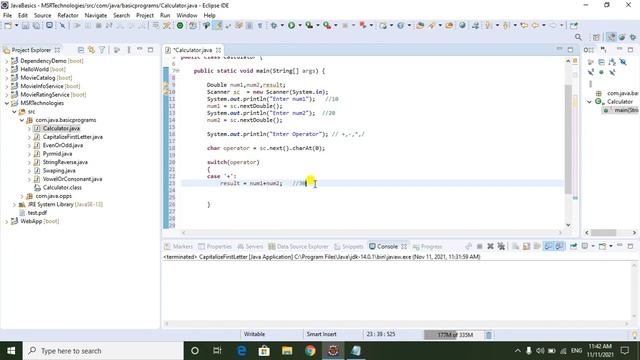Viewport: 640px width, 360px height.
Task: Click the Back navigation arrow in toolbar
Action: pos(535,25)
